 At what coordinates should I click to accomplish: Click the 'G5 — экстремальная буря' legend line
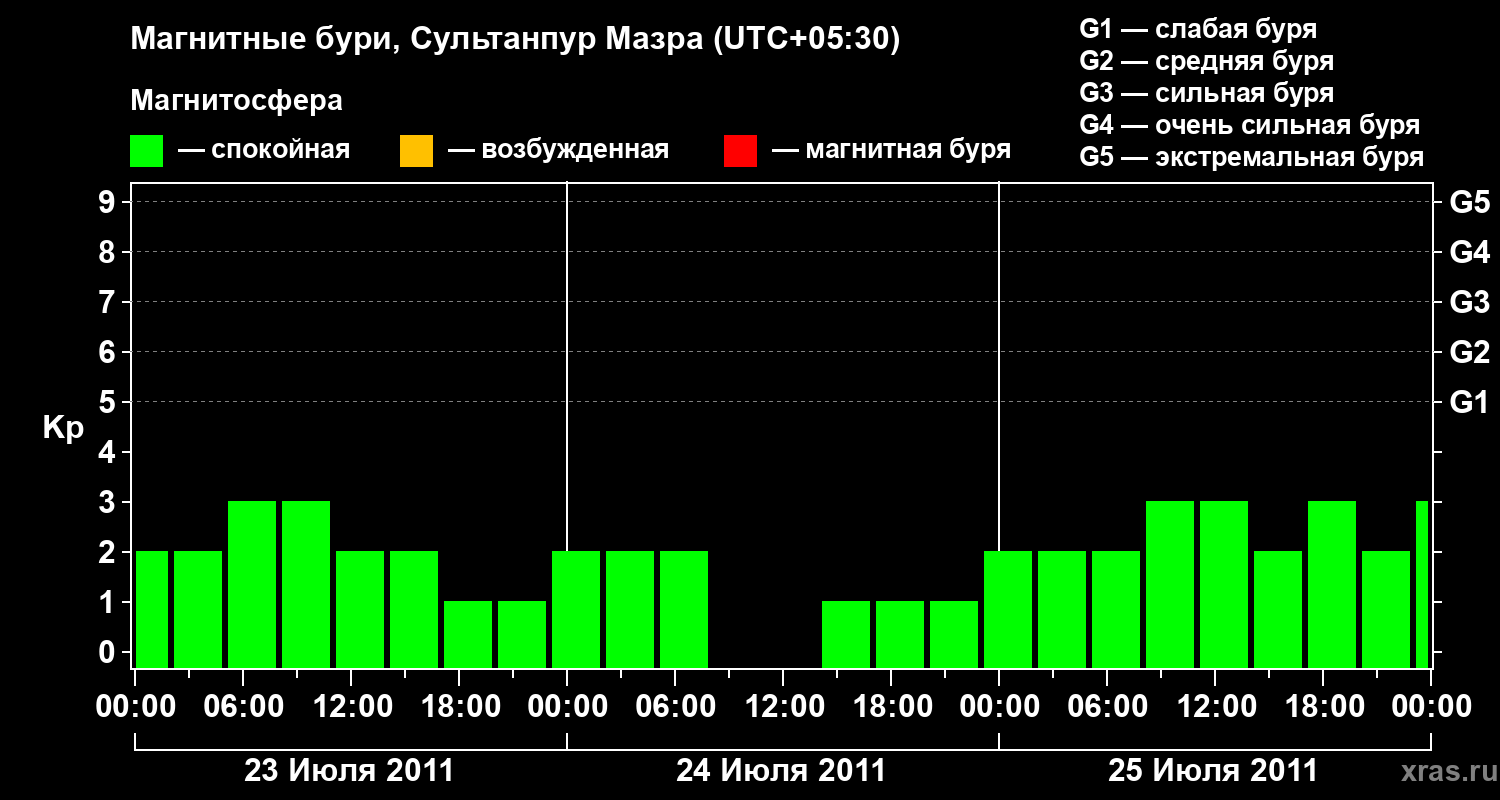(1252, 158)
